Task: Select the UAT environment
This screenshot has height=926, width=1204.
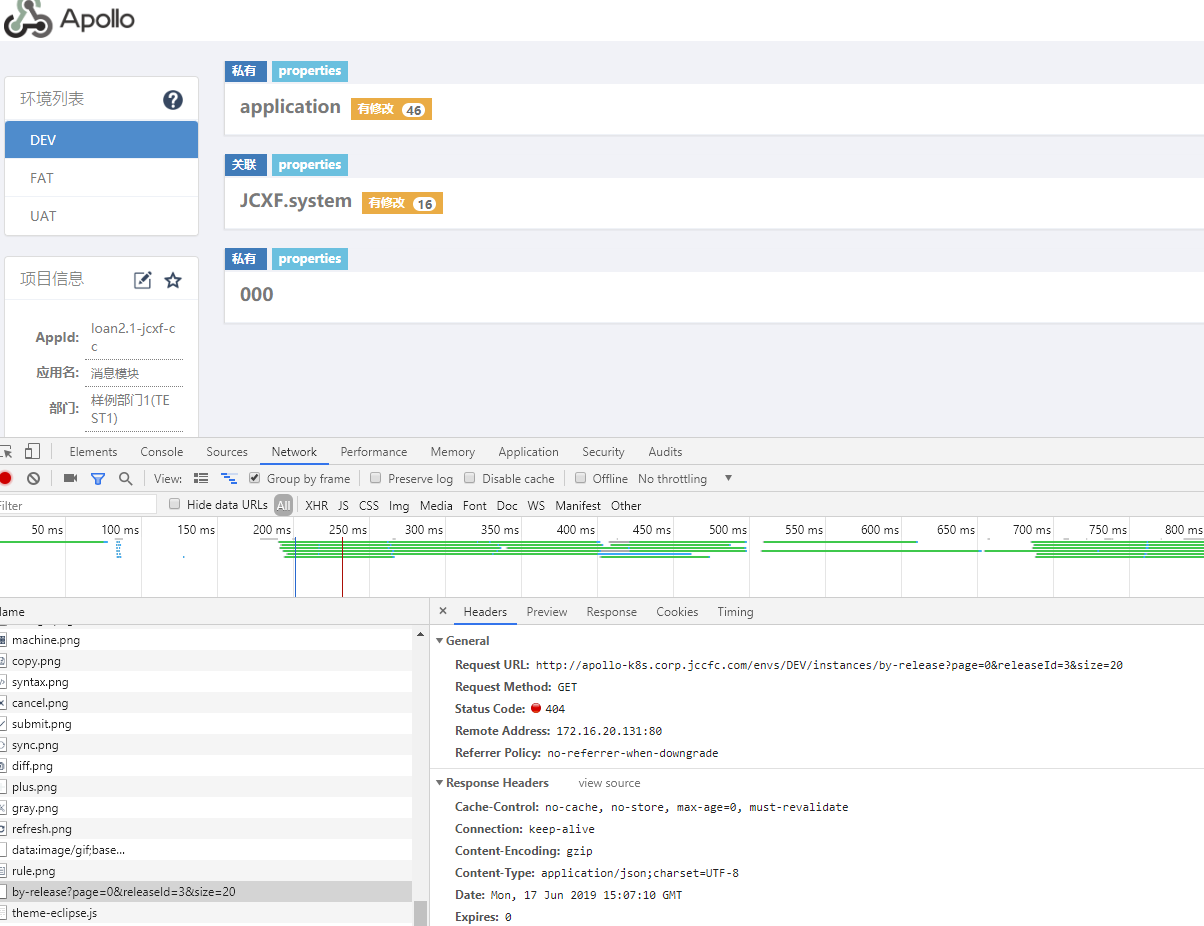Action: 101,216
